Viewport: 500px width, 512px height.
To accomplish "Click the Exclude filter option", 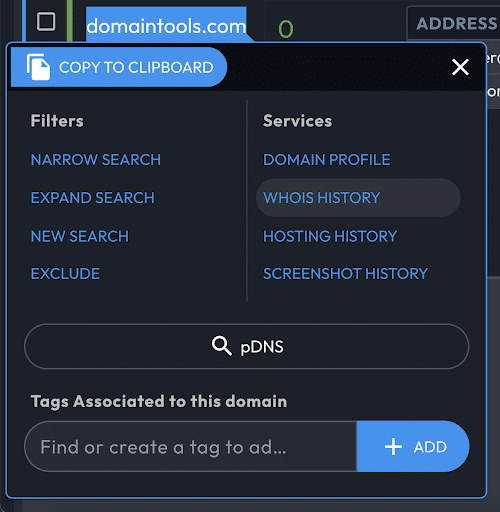I will (x=65, y=274).
